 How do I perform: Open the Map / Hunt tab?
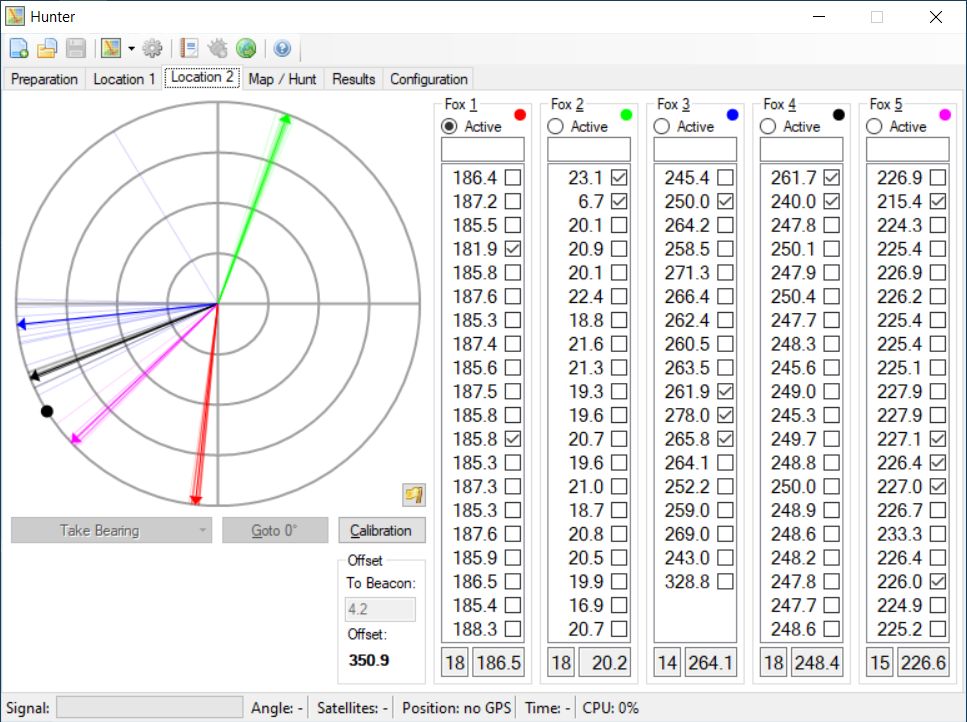(282, 79)
